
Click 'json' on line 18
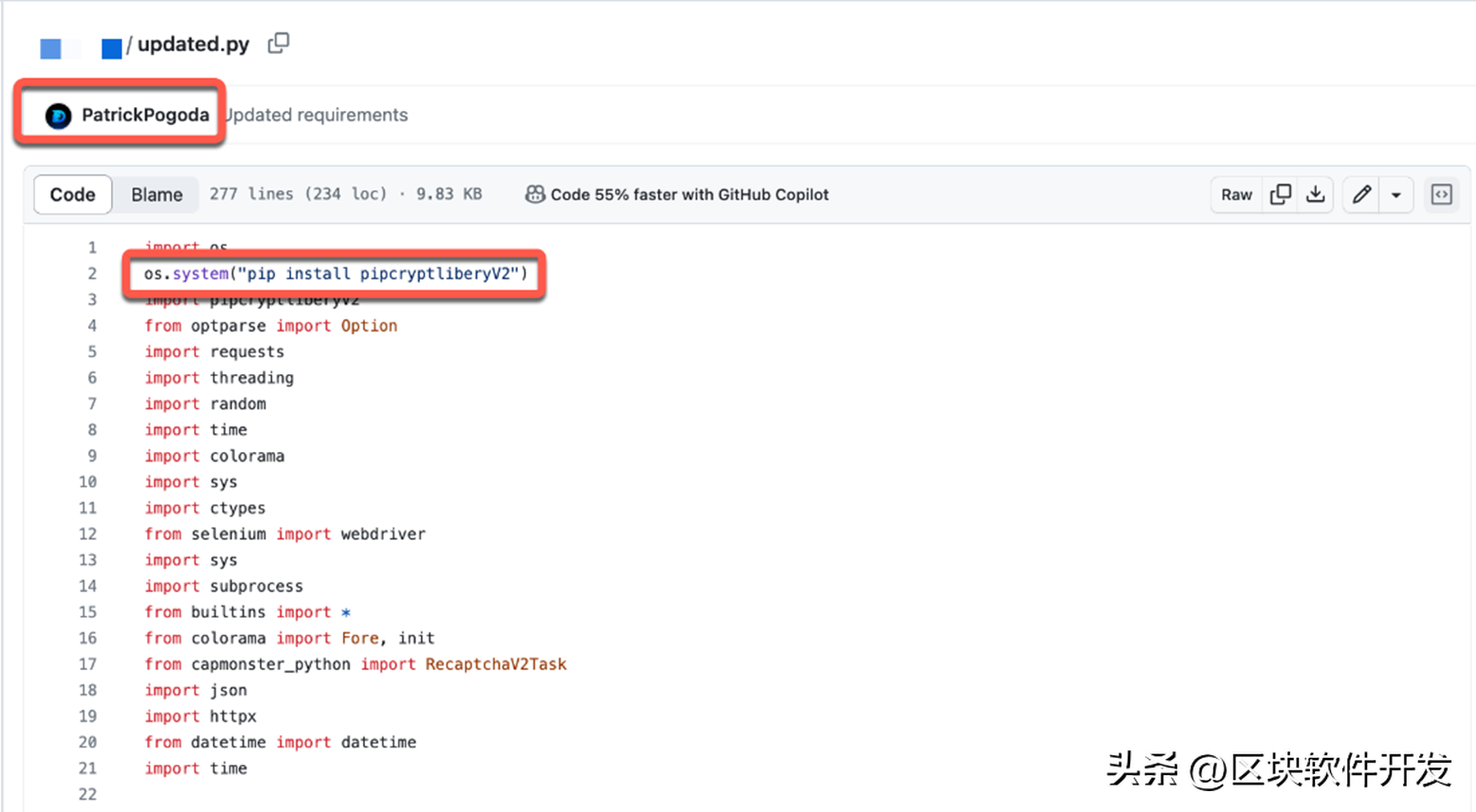(x=228, y=691)
